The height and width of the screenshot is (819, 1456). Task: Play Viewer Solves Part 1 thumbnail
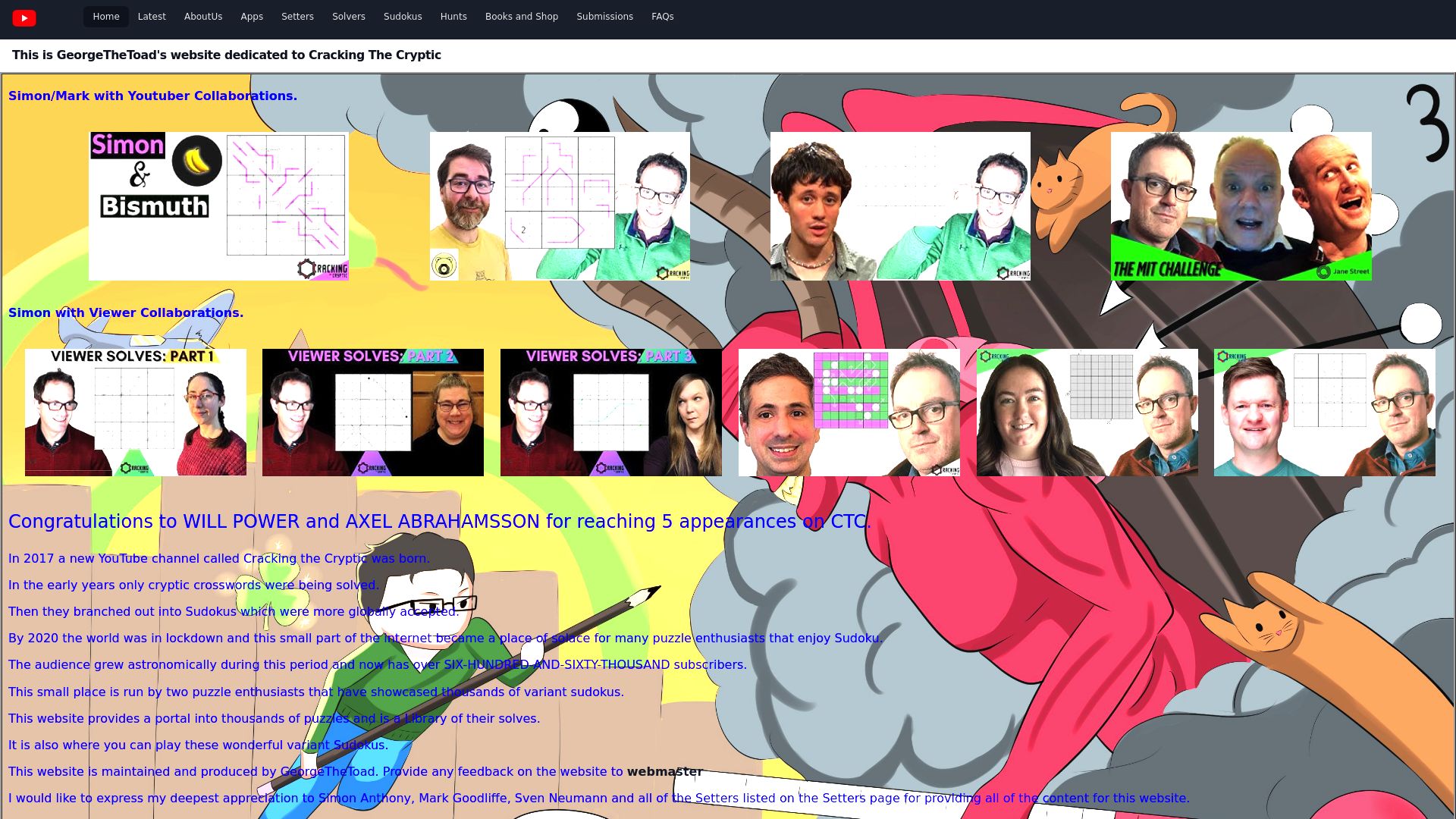[136, 413]
